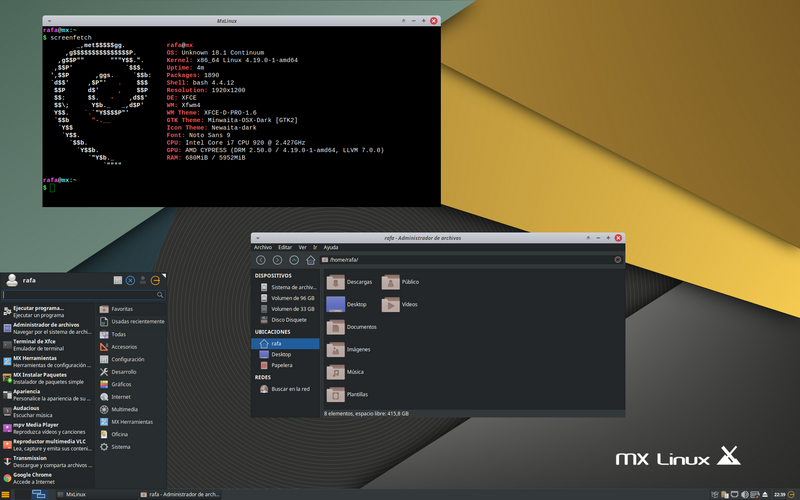Click reload icon at end of path bar
Image resolution: width=800 pixels, height=500 pixels.
coord(617,260)
